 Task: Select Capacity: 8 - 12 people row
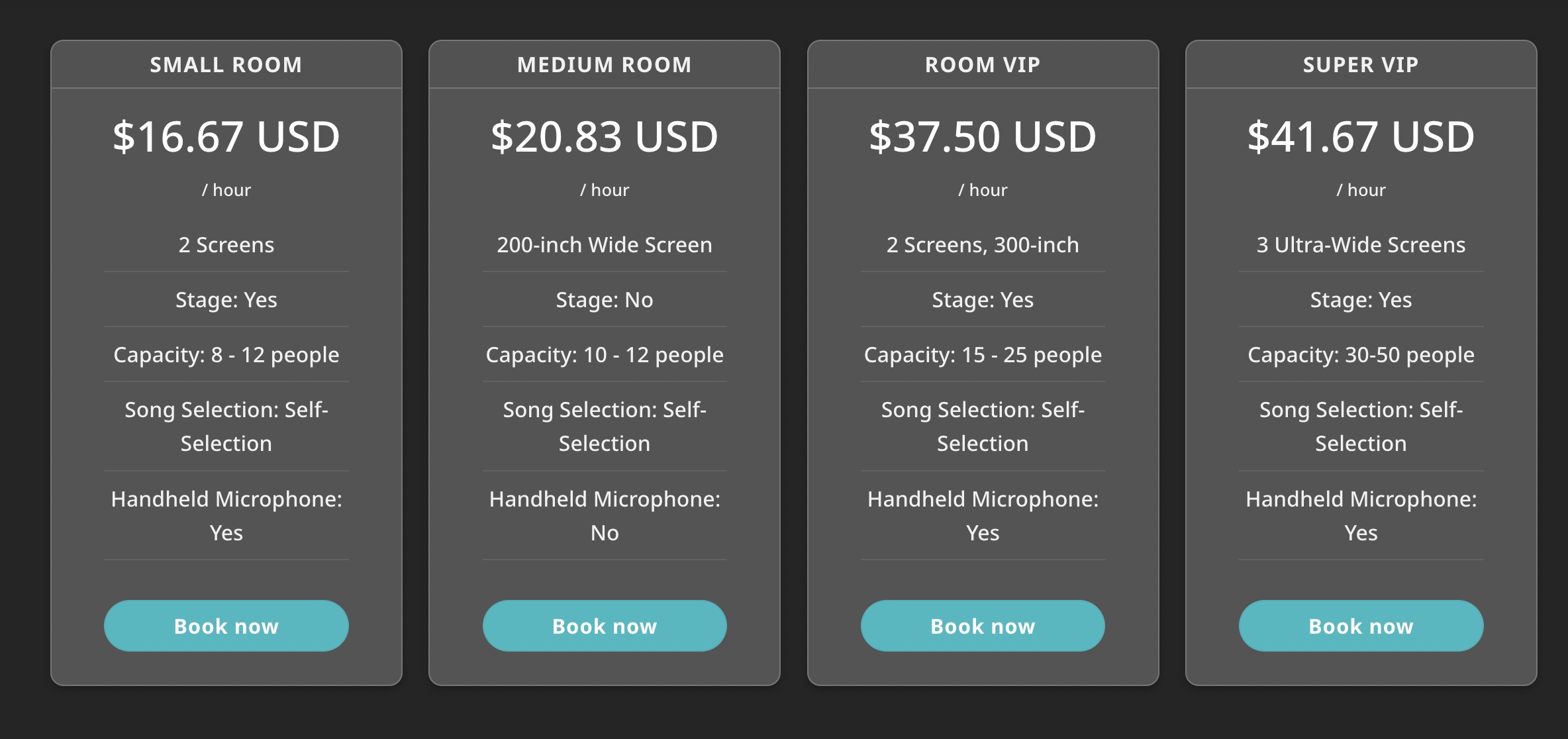[226, 355]
